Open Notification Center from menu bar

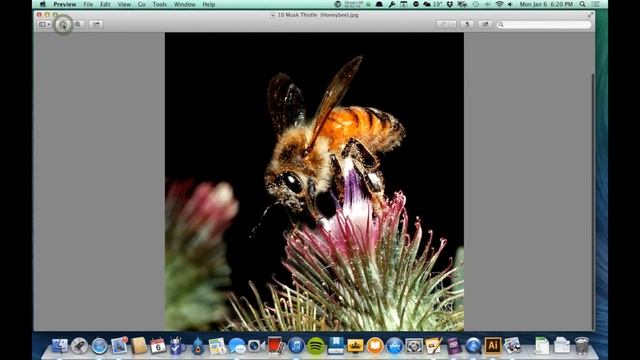(596, 4)
